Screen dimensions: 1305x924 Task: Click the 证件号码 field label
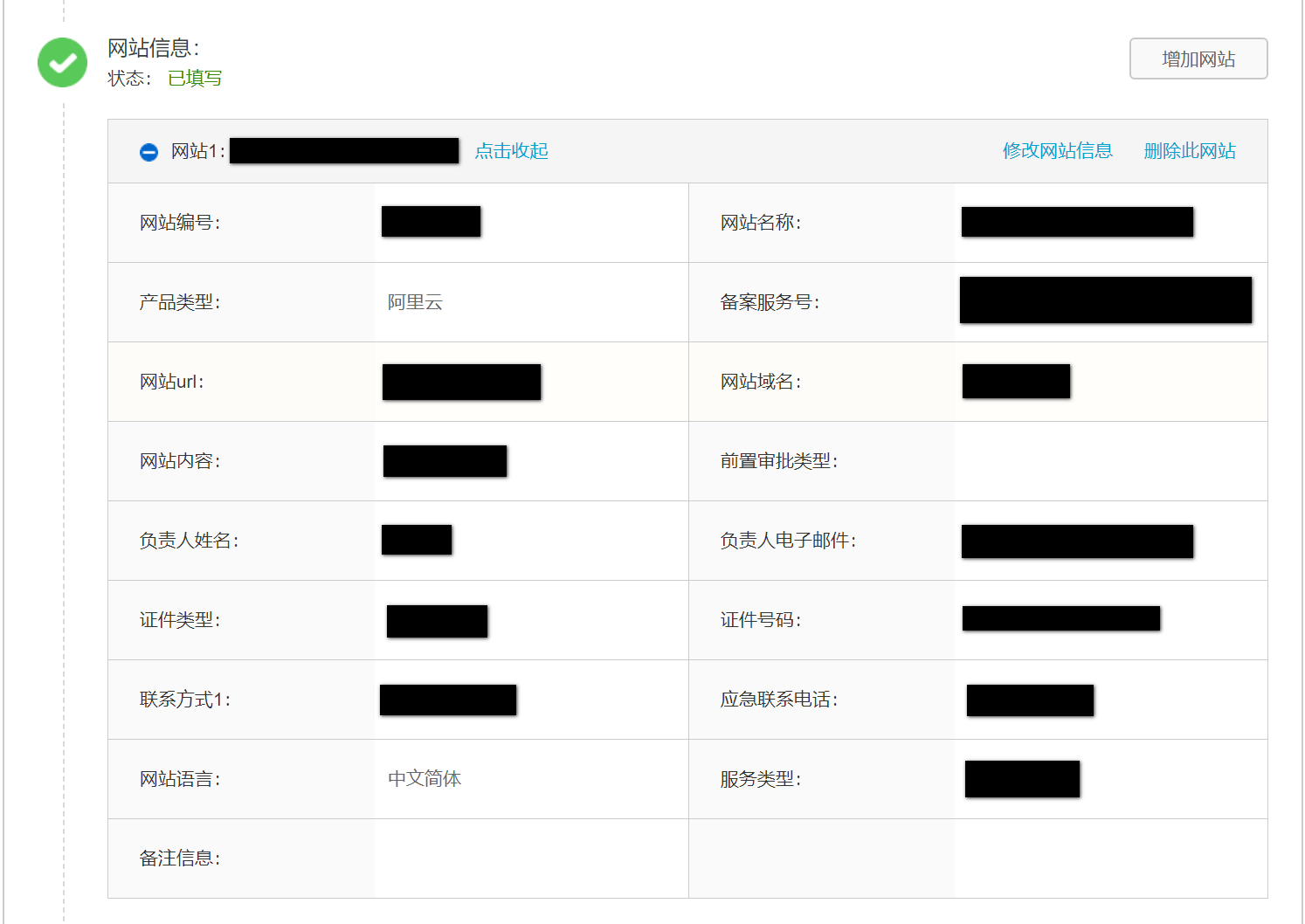[760, 620]
